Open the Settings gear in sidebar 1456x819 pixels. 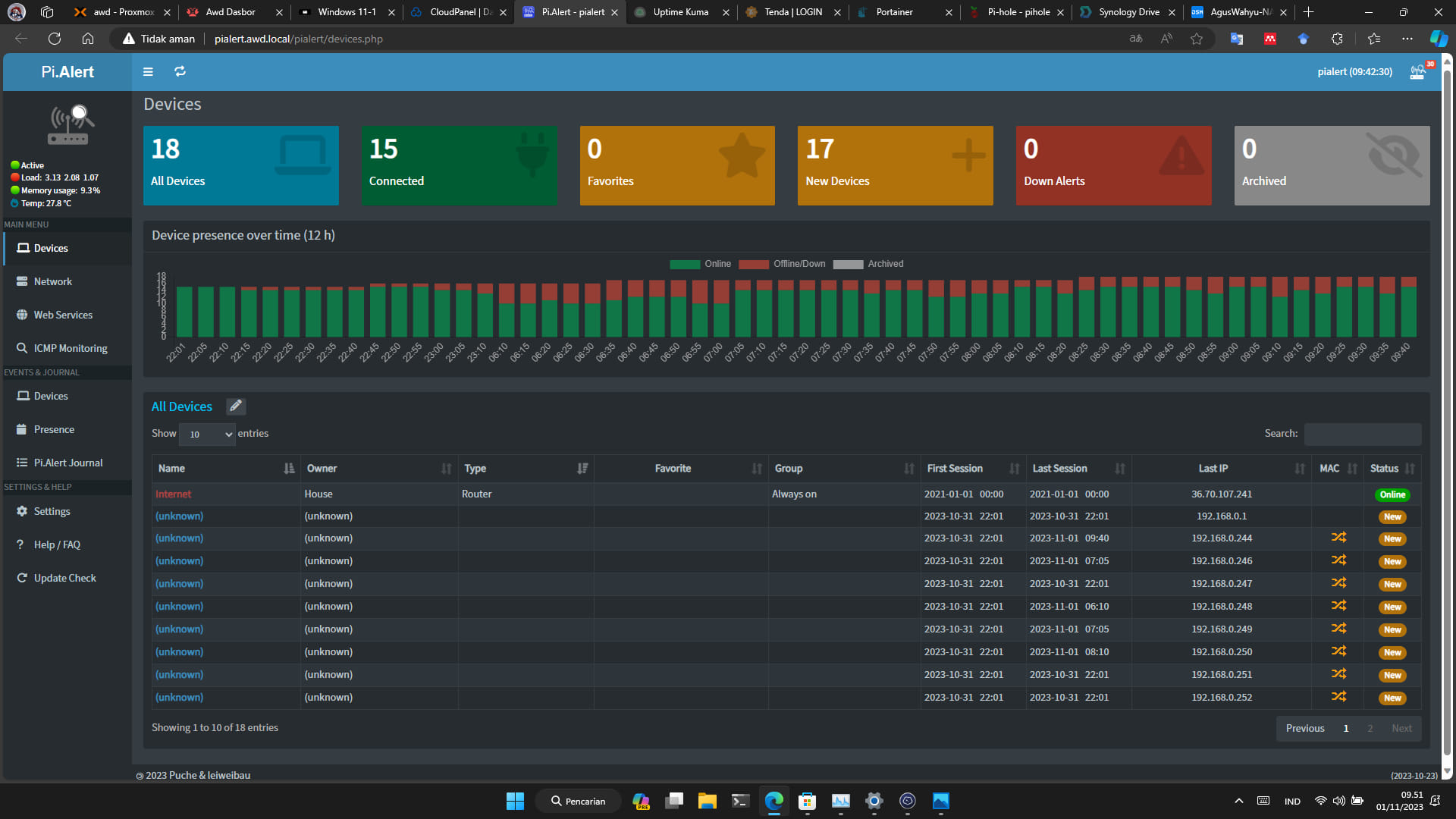22,511
